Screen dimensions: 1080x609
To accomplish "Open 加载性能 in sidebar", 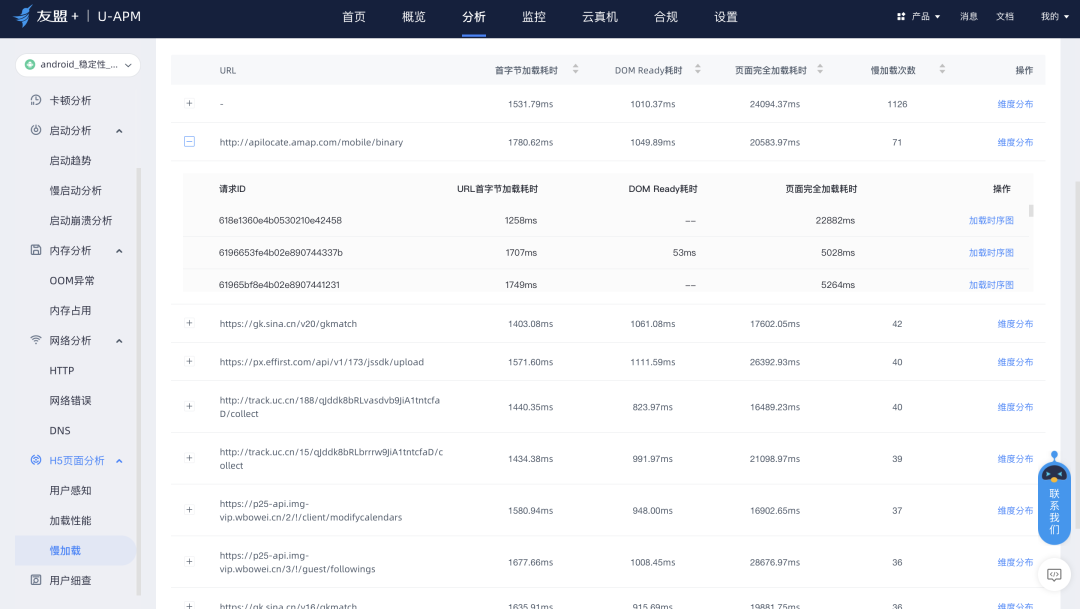I will (x=70, y=521).
